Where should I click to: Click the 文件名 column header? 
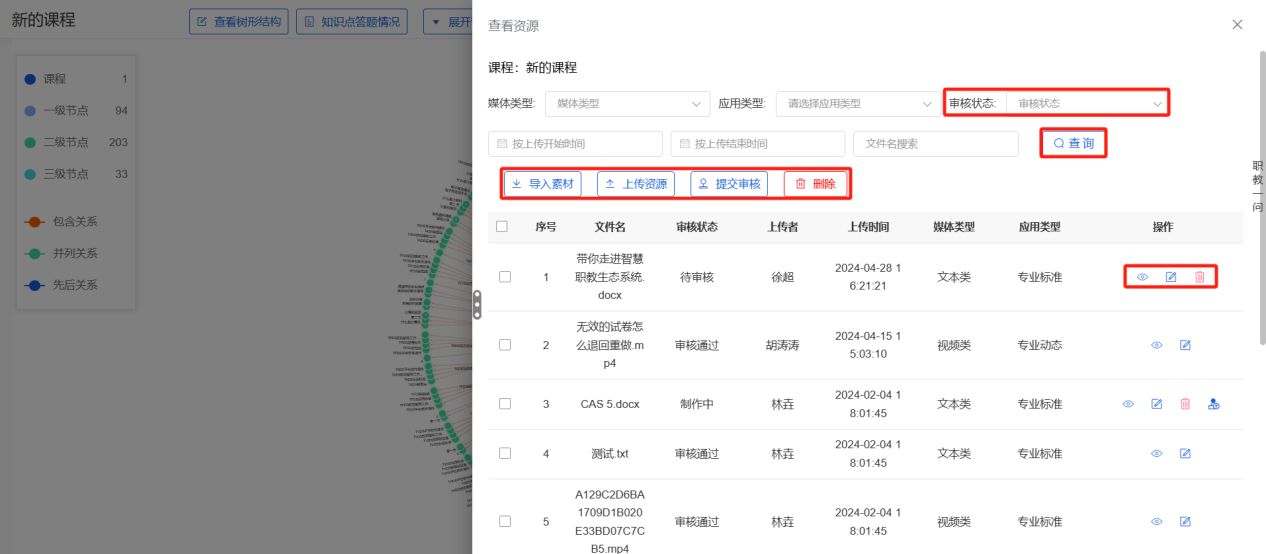(610, 227)
